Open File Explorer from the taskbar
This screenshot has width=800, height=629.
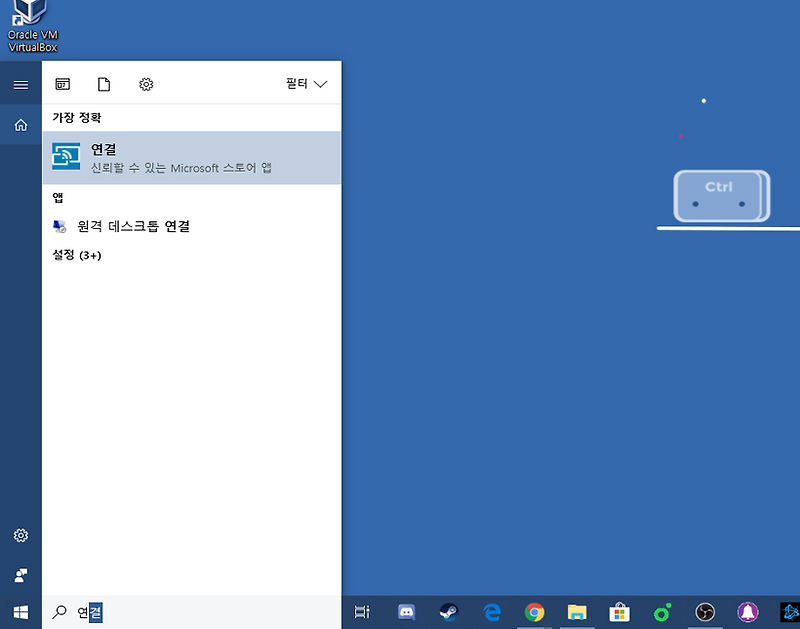click(x=577, y=612)
